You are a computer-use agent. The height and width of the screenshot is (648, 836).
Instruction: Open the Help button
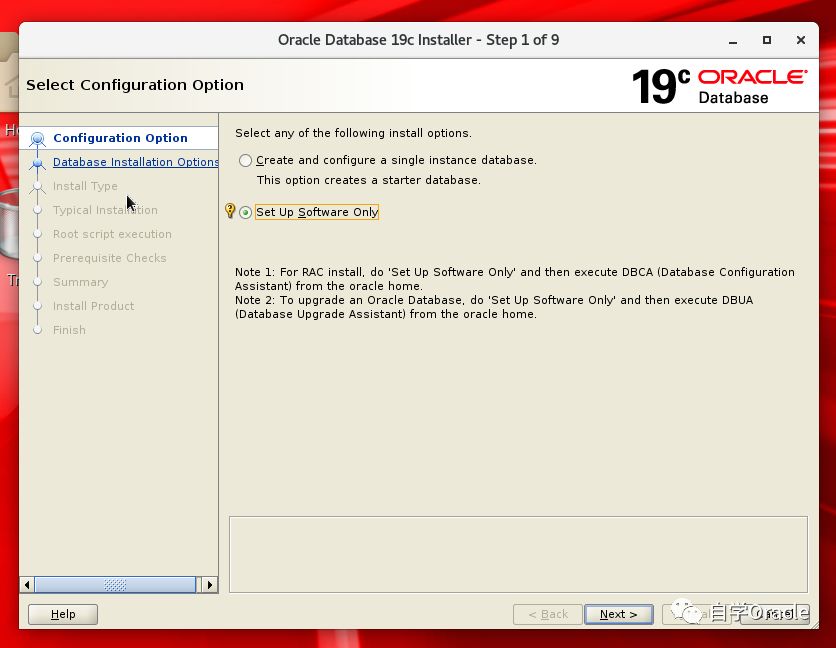pyautogui.click(x=63, y=614)
